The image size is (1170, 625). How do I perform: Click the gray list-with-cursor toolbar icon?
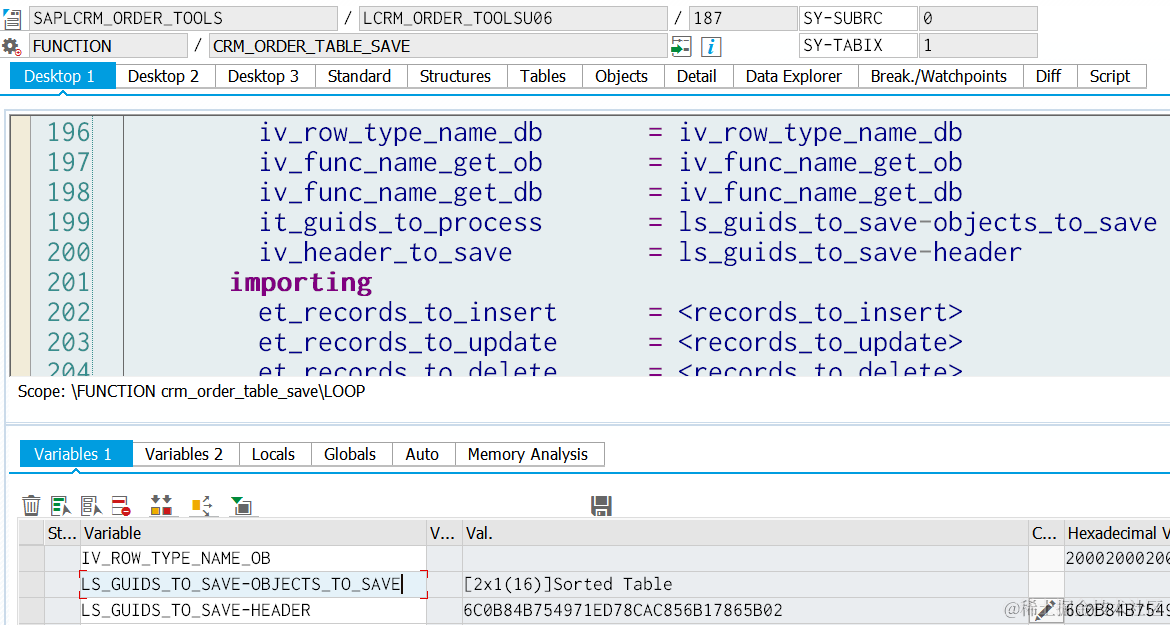tap(92, 506)
